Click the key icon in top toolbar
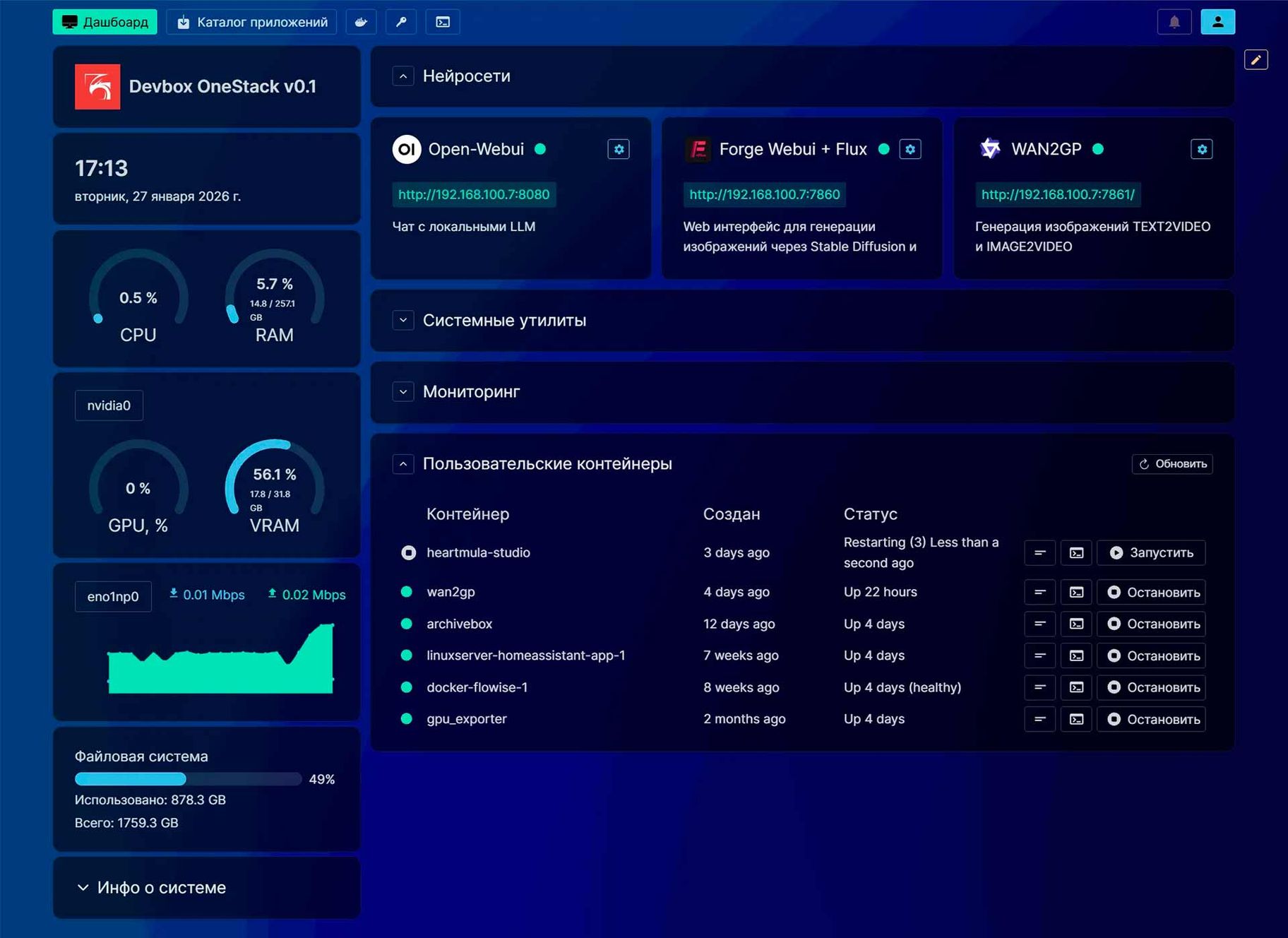Viewport: 1288px width, 938px height. click(x=401, y=22)
